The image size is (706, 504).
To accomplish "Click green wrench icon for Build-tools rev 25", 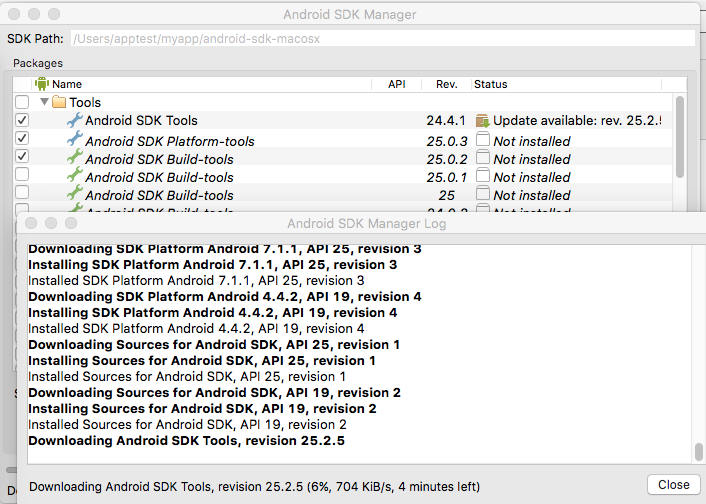I will (x=75, y=192).
